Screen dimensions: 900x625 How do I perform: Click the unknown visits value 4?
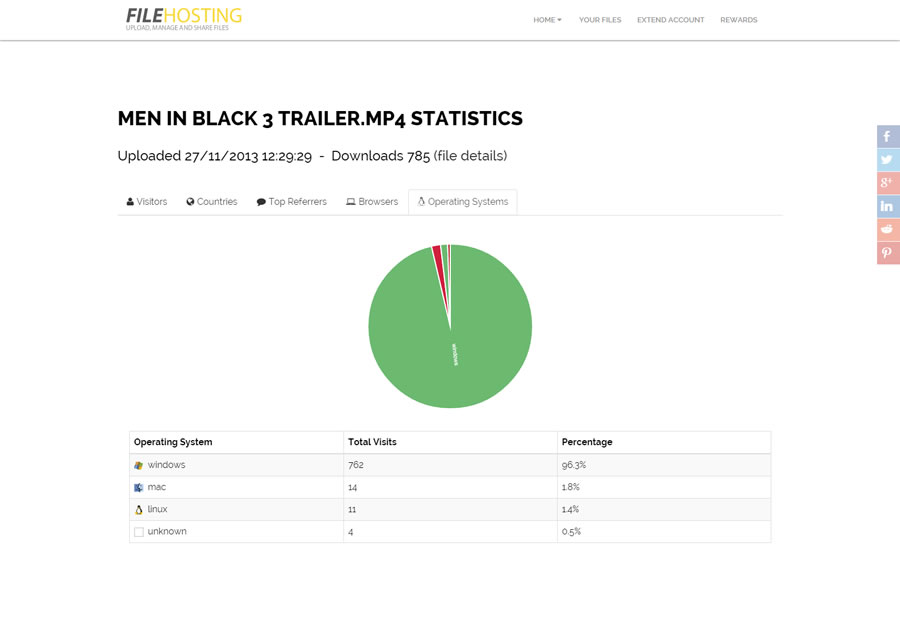tap(350, 532)
